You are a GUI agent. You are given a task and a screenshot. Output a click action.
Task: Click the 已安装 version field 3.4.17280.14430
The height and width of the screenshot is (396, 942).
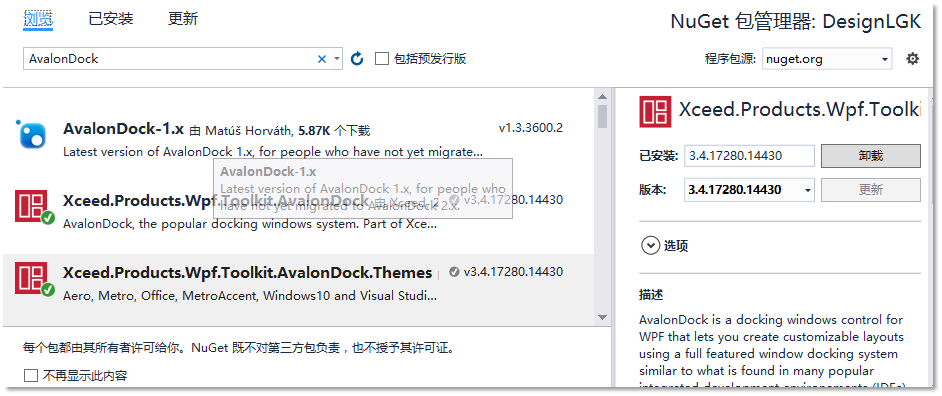point(749,156)
